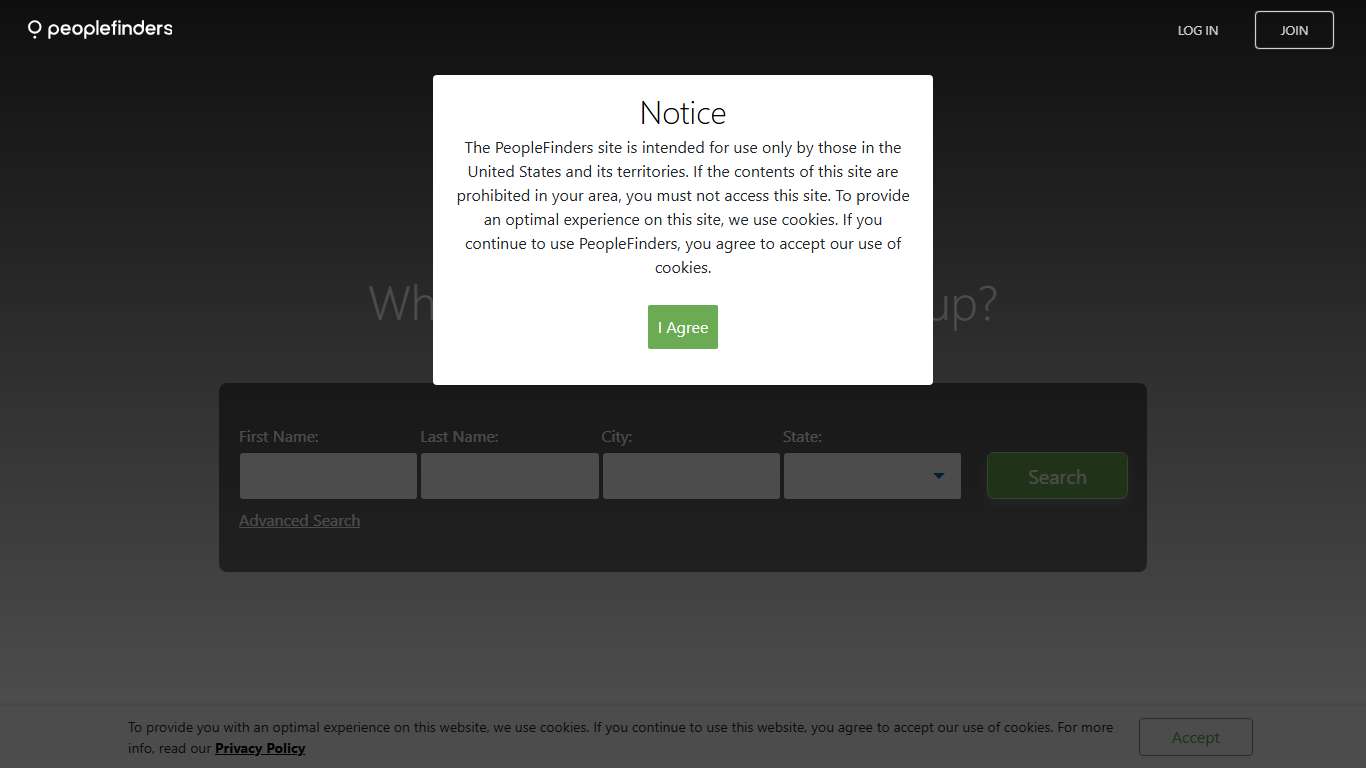Click the PeopleFinders logo pin icon

pyautogui.click(x=34, y=29)
